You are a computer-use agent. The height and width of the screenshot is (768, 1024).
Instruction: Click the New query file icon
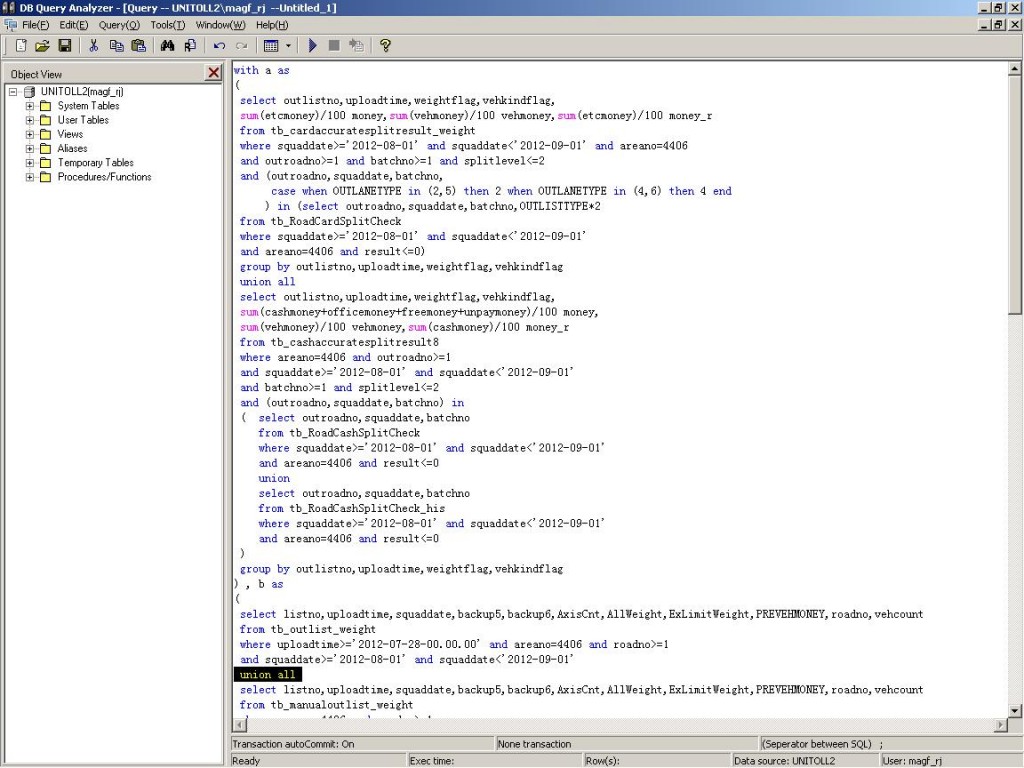click(21, 45)
